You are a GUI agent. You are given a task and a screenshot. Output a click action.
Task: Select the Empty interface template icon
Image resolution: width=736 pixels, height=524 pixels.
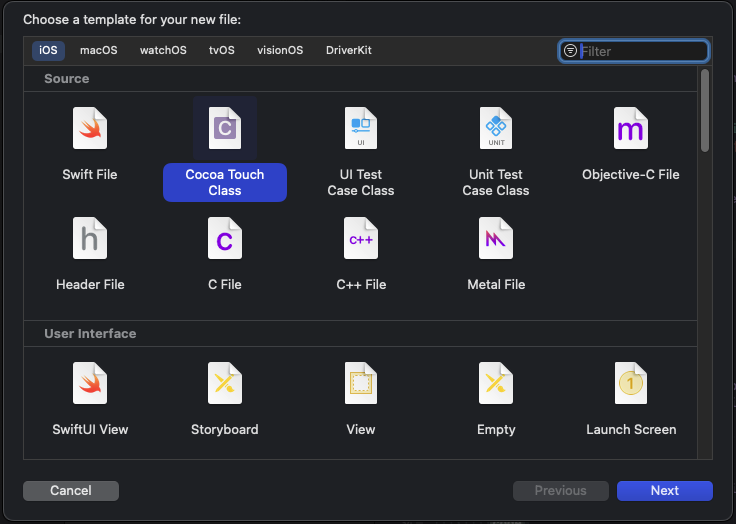[x=496, y=383]
